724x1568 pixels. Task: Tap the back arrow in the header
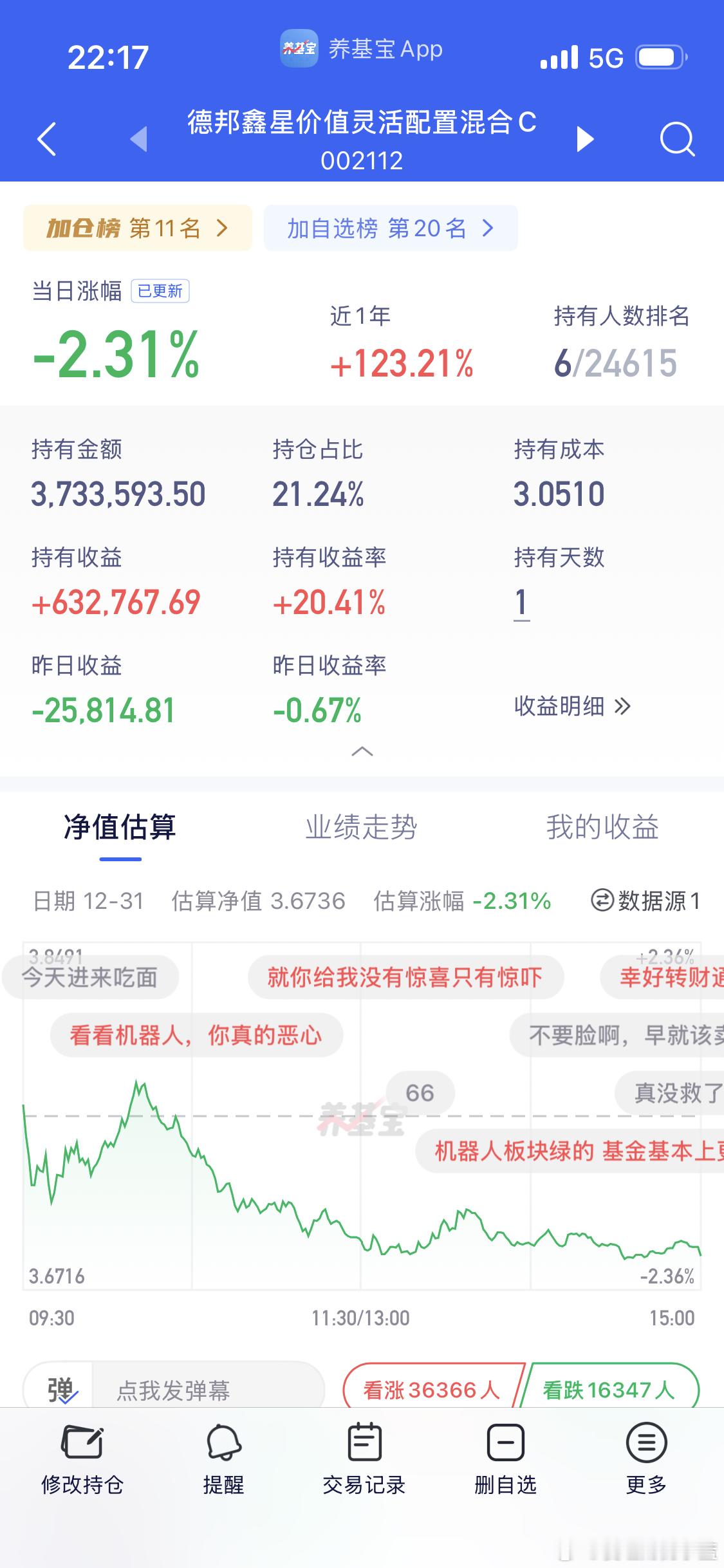click(47, 138)
